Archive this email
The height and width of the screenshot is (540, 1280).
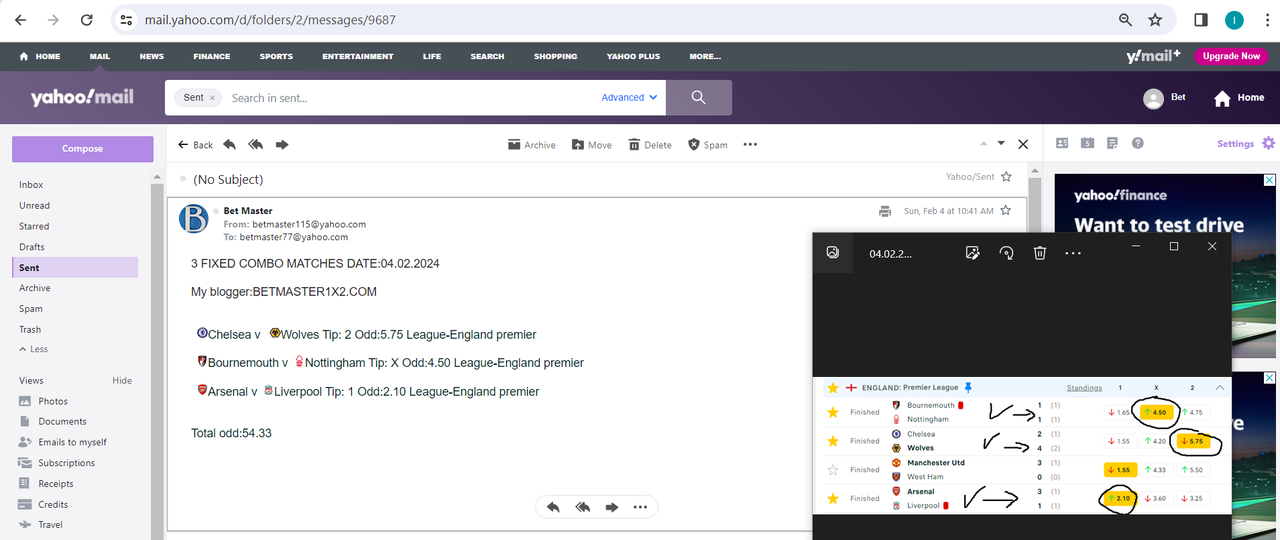531,145
